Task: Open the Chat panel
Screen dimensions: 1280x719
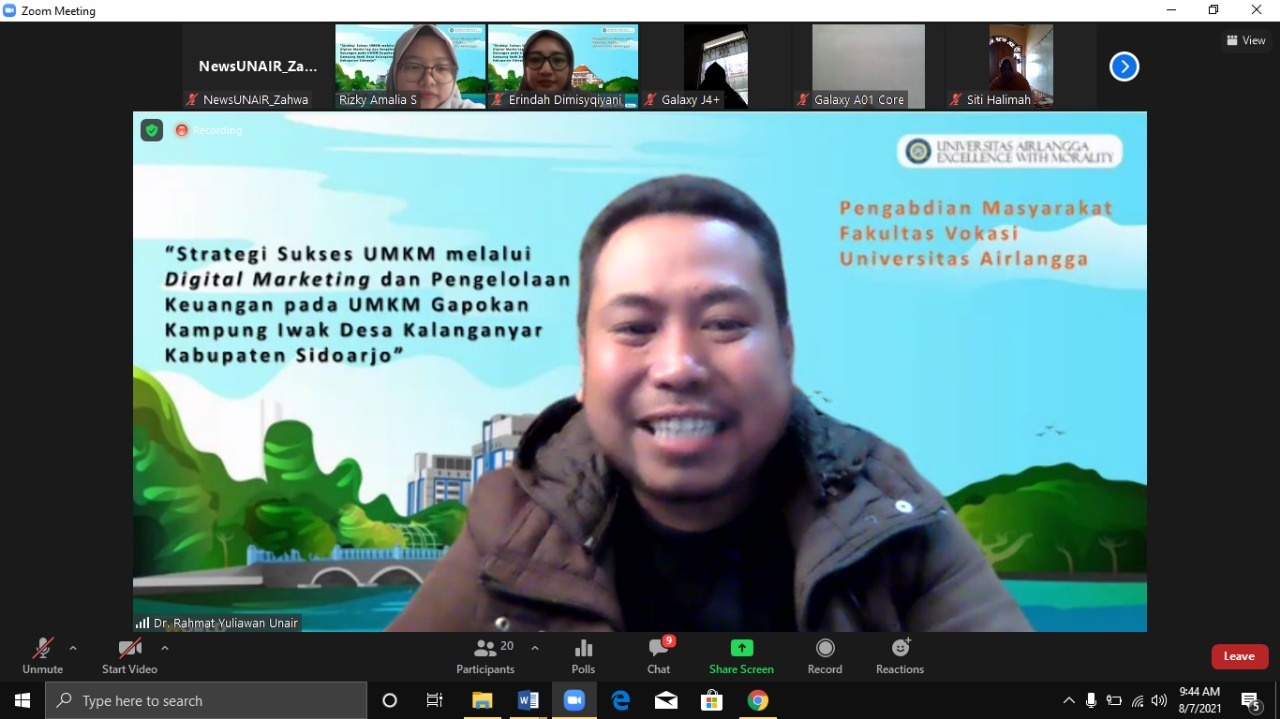Action: coord(658,656)
